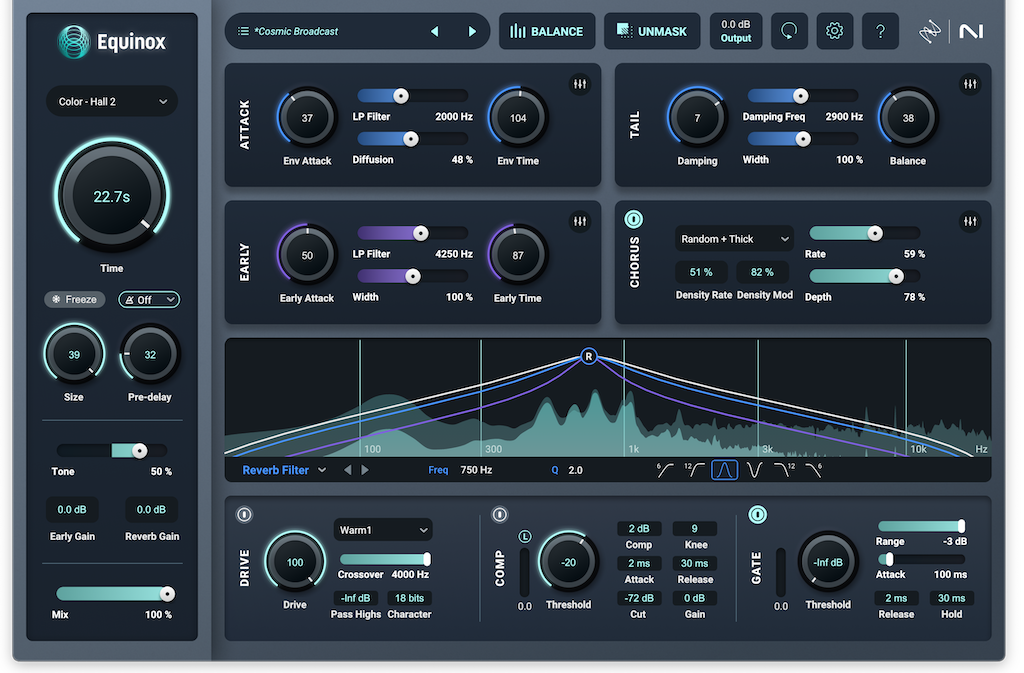Click the iZotope logo icon

(x=929, y=31)
